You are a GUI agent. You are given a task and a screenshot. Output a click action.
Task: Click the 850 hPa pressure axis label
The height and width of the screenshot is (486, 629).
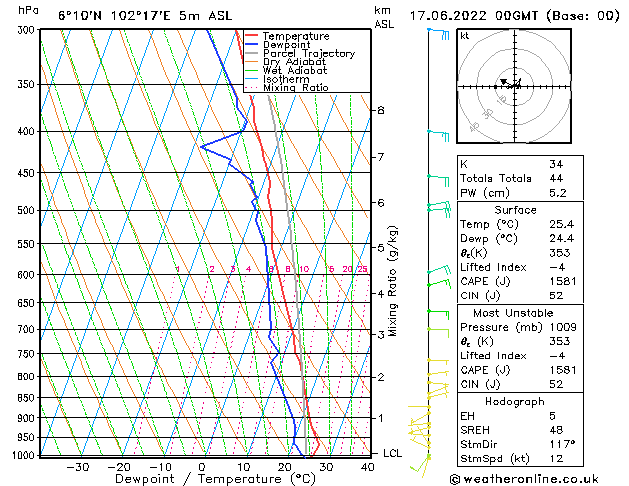[28, 398]
